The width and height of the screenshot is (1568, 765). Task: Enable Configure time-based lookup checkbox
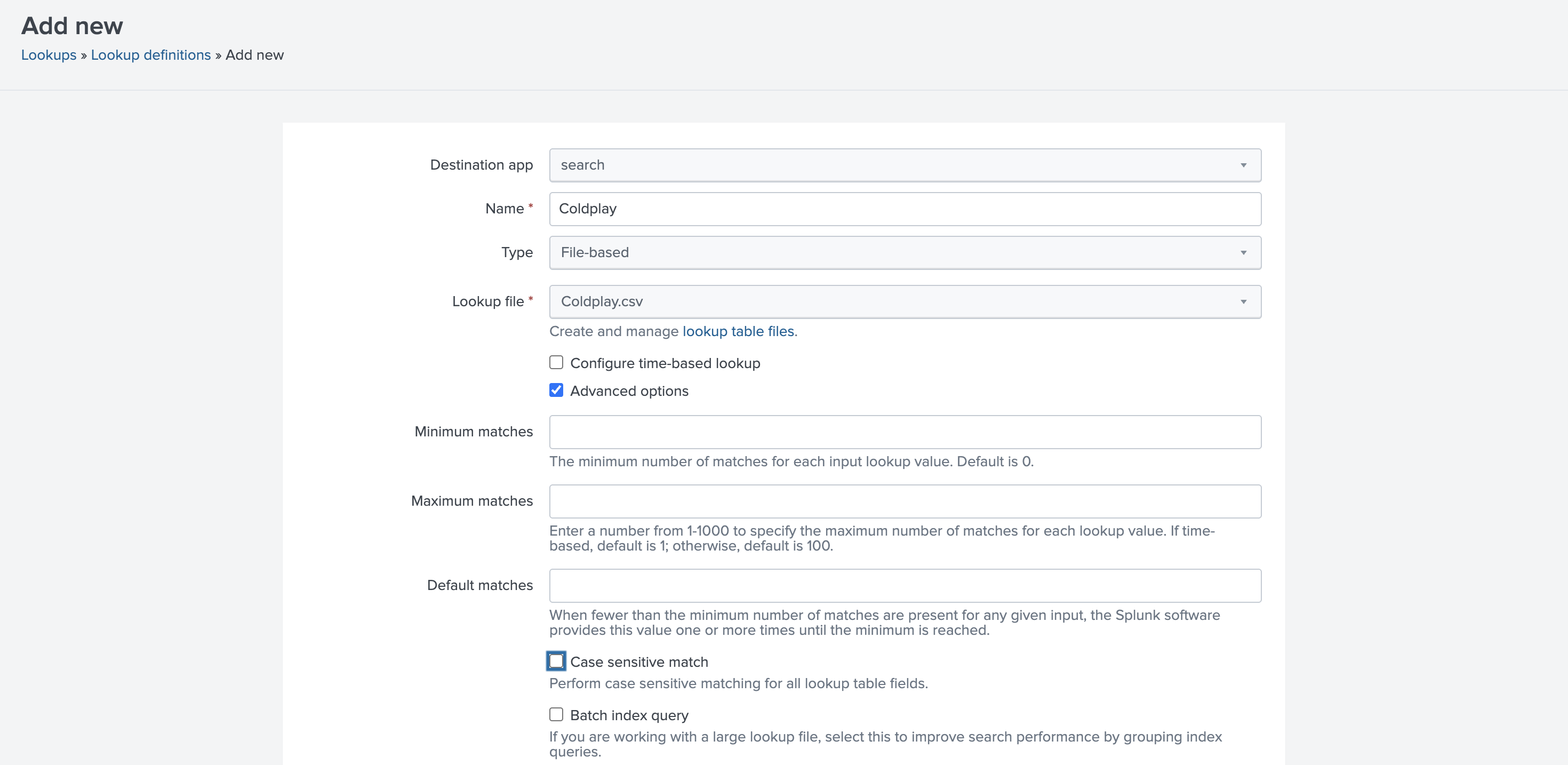[556, 363]
